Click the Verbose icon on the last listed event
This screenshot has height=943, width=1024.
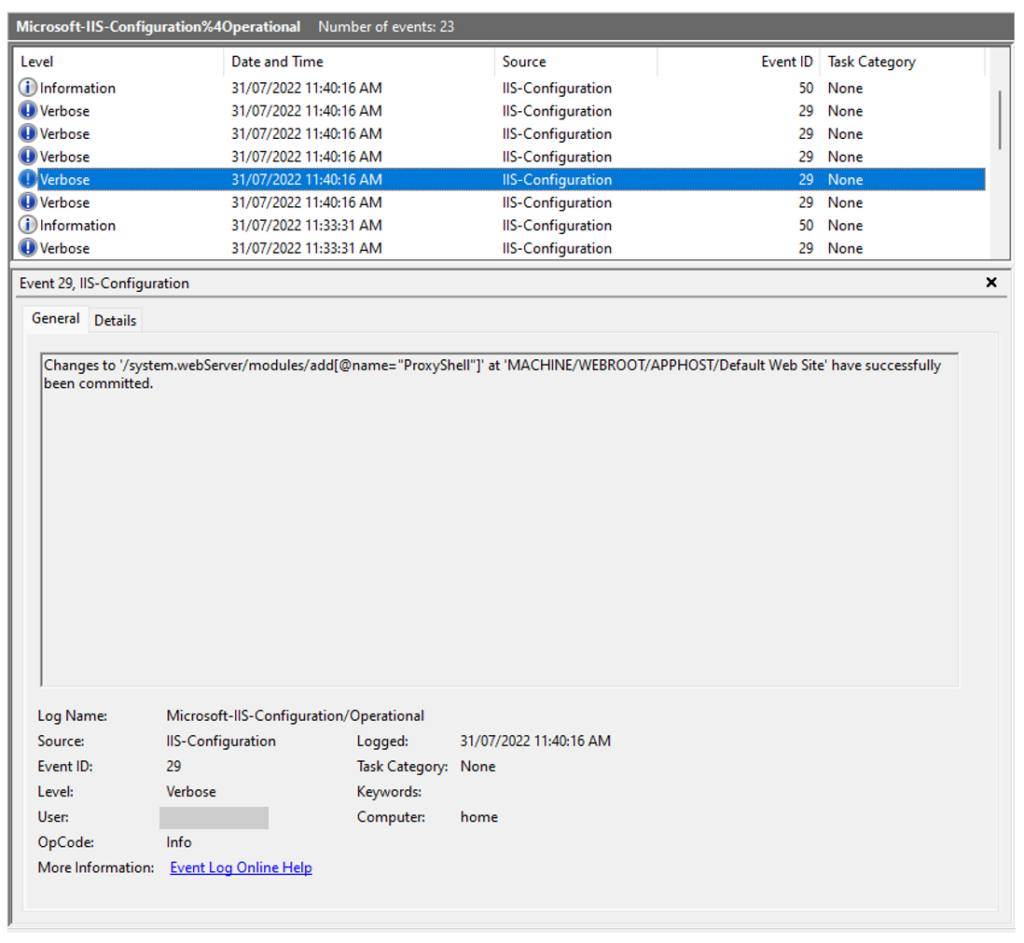(x=28, y=248)
